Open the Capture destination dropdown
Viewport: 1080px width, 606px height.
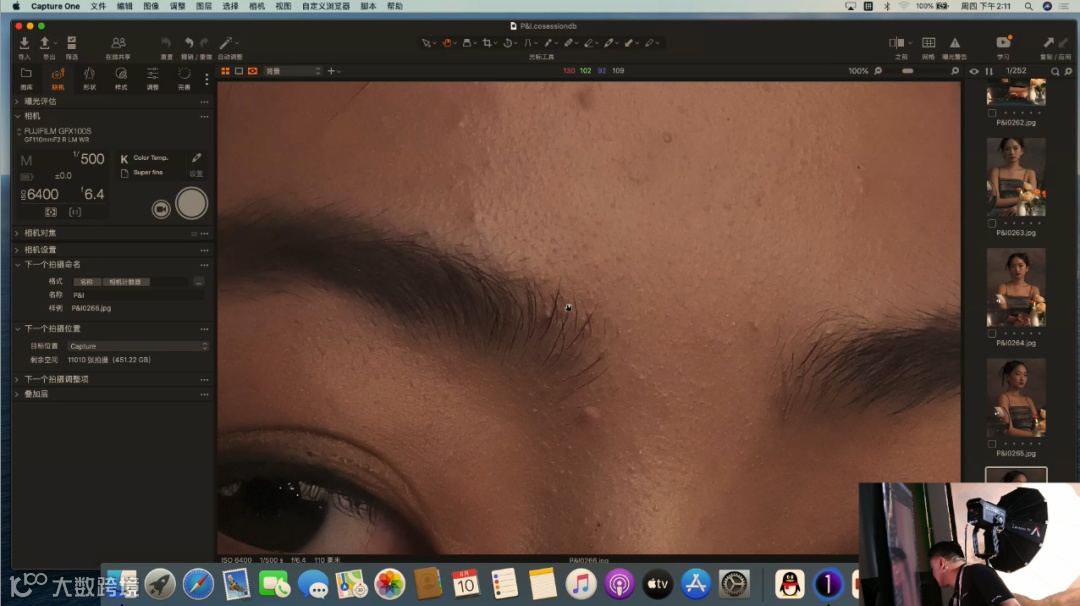(138, 346)
